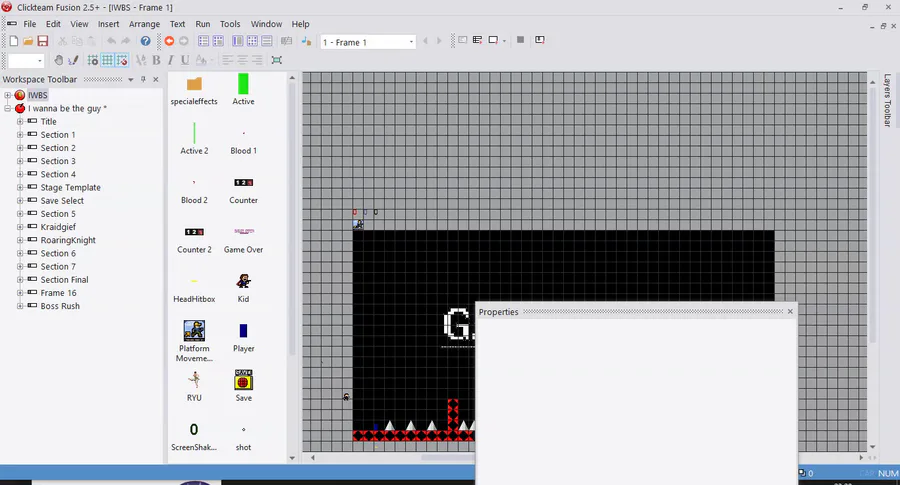Expand the IWBS tree node
Screen dimensions: 900x485
pos(7,95)
